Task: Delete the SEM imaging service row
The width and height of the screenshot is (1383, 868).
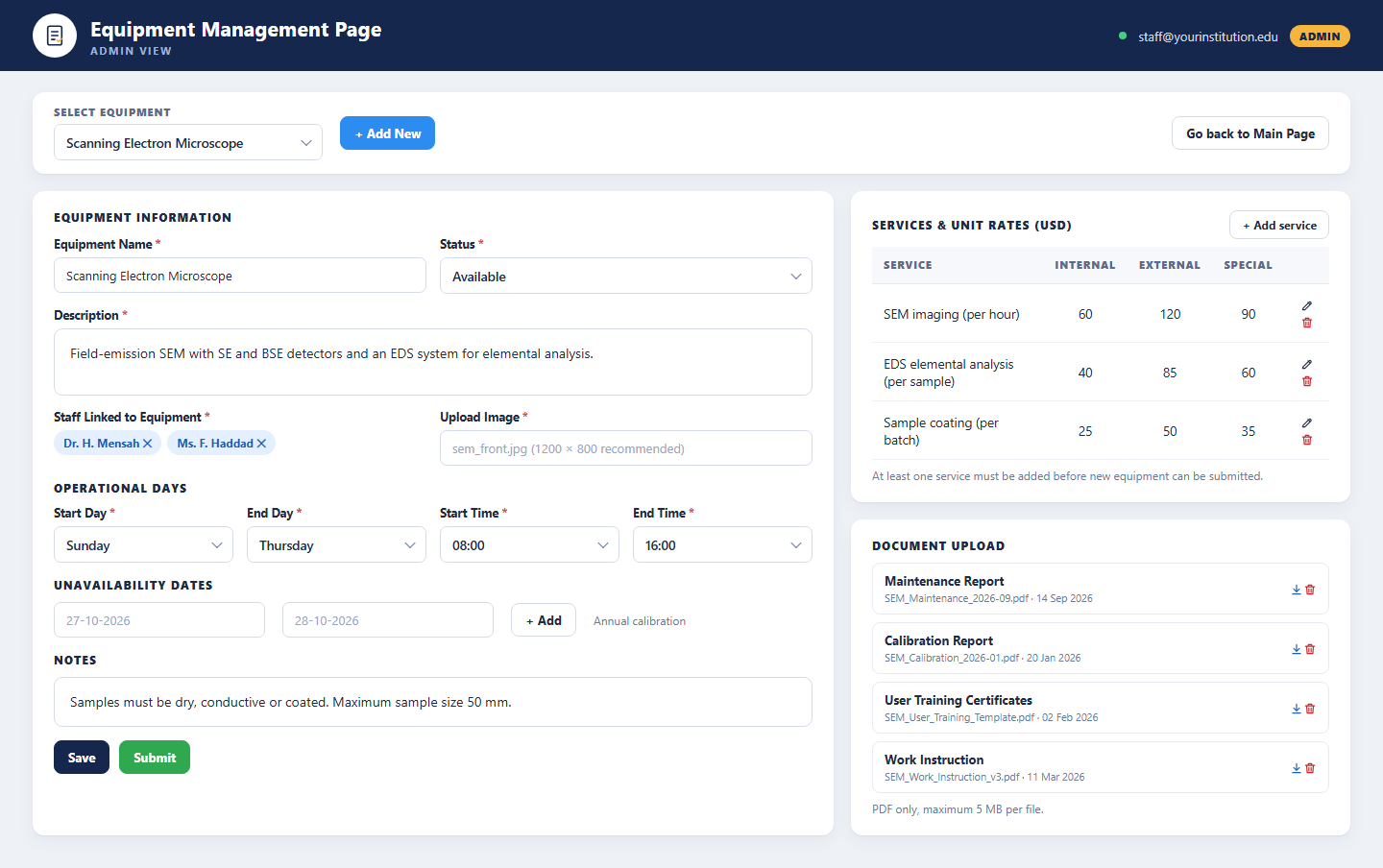Action: [x=1306, y=323]
